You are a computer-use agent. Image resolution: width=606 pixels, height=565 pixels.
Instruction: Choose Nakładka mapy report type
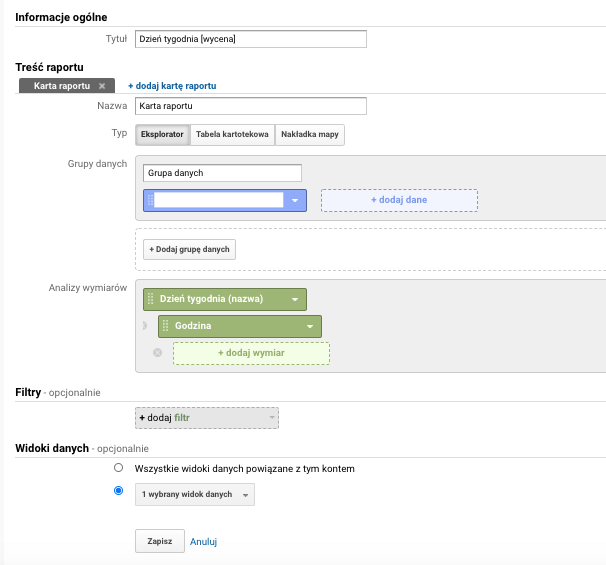310,134
